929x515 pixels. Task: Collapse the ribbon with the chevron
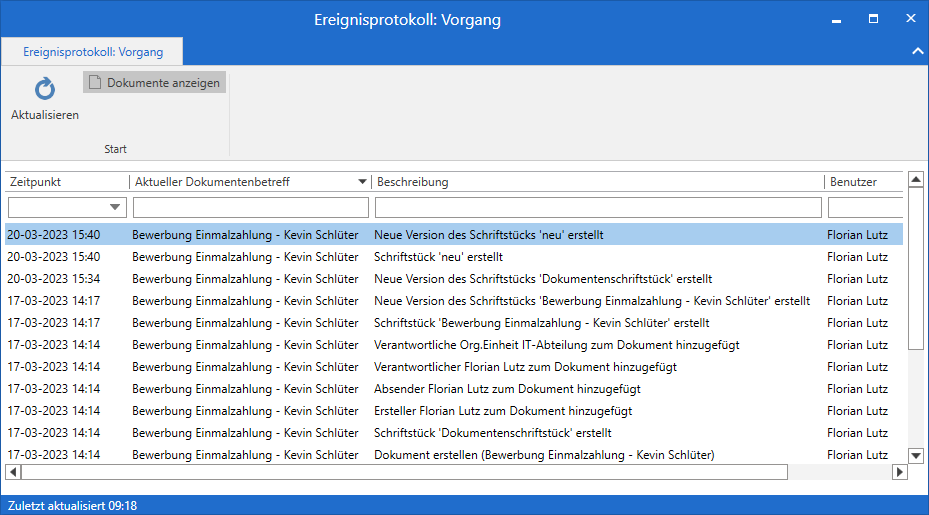(916, 51)
